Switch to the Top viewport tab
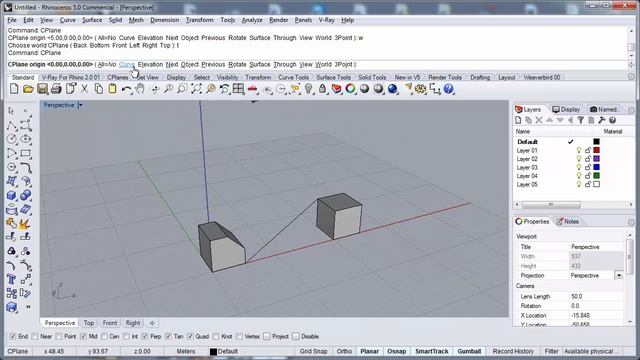This screenshot has width=640, height=360. pyautogui.click(x=89, y=323)
